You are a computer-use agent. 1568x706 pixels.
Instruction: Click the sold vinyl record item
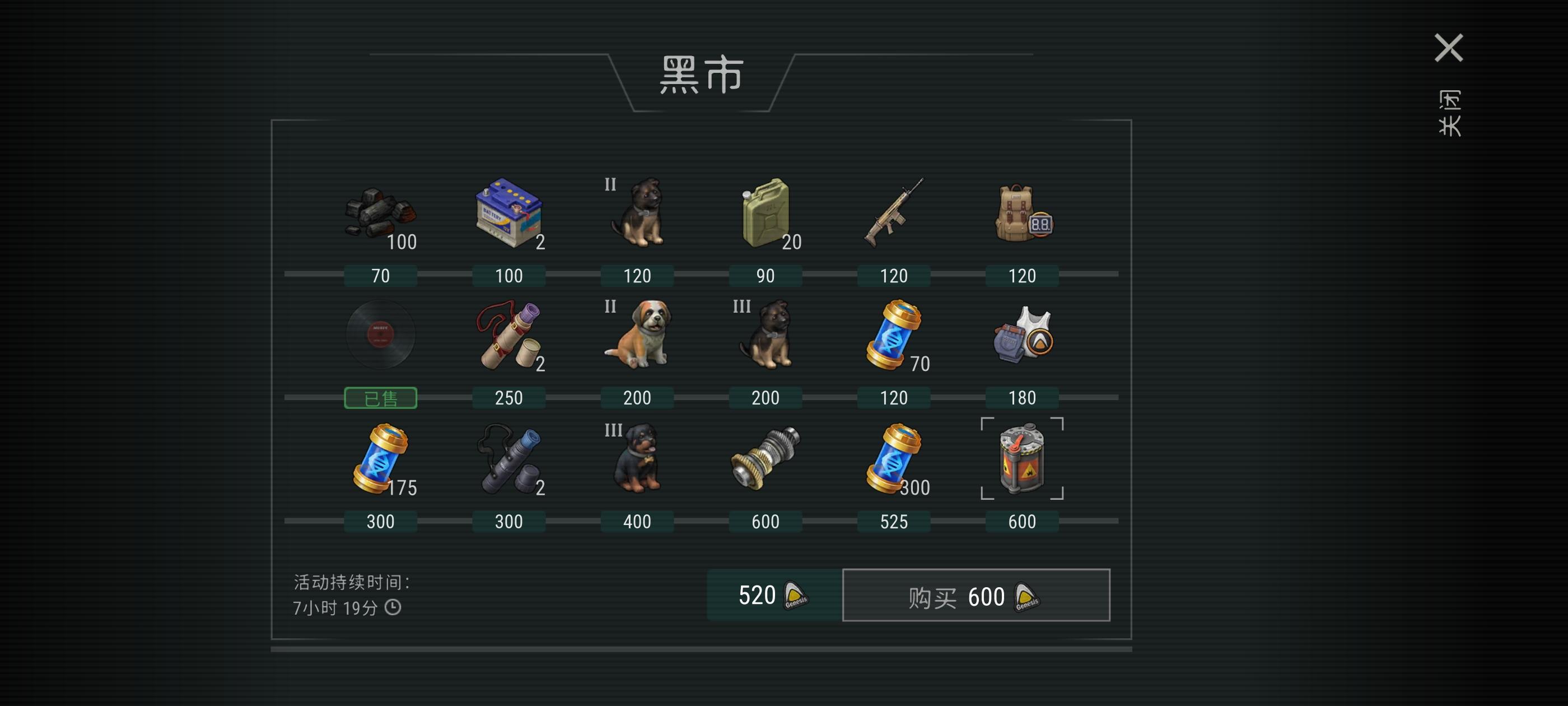[380, 335]
